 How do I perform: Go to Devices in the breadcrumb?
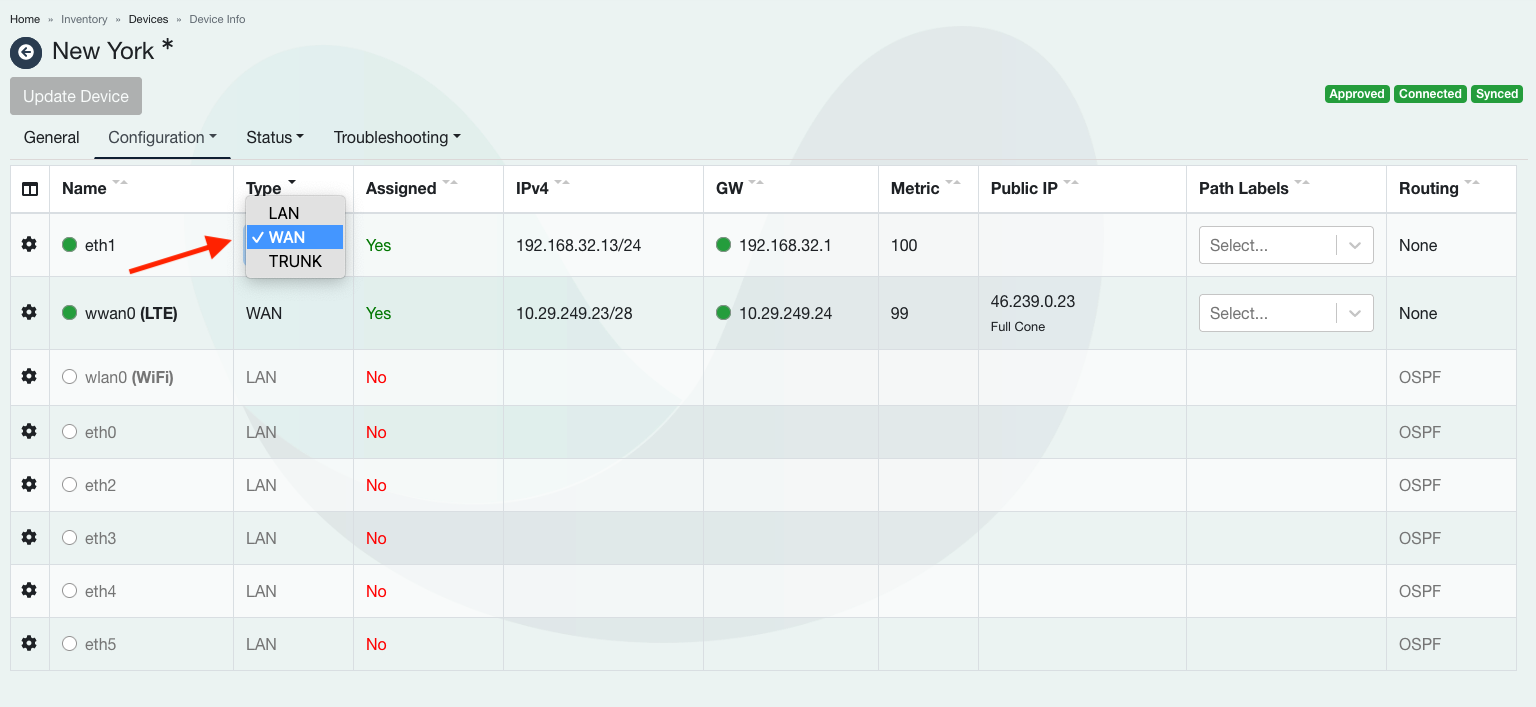(x=148, y=19)
